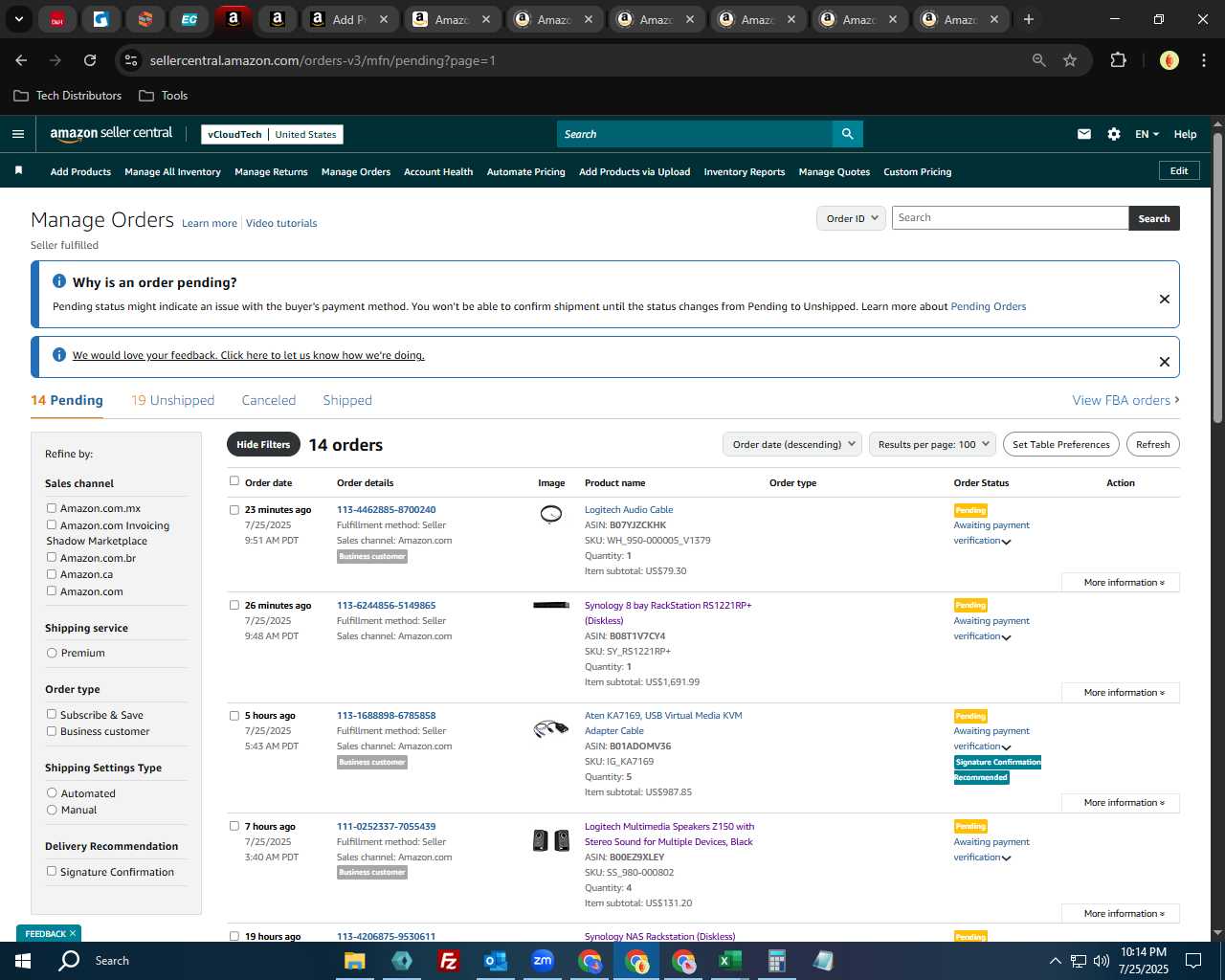Image resolution: width=1225 pixels, height=980 pixels.
Task: Open the Seller Central hamburger menu
Action: point(17,134)
